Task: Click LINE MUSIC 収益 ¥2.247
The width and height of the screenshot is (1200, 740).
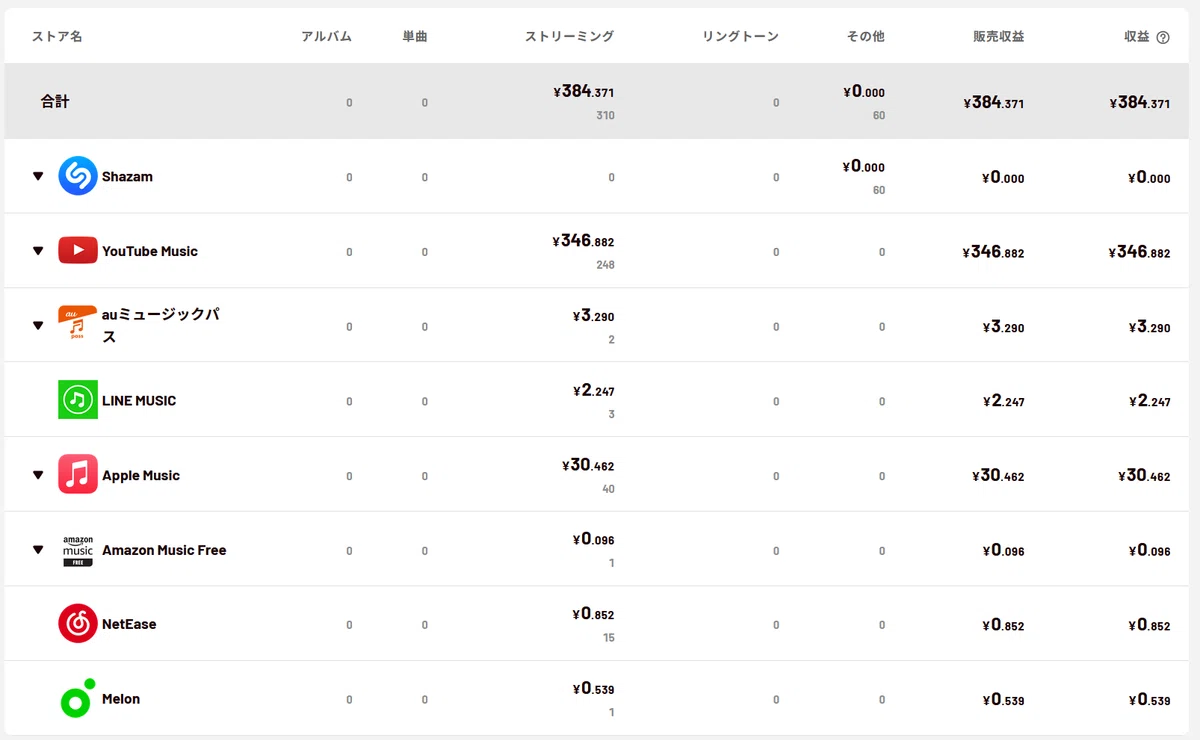Action: (1150, 401)
